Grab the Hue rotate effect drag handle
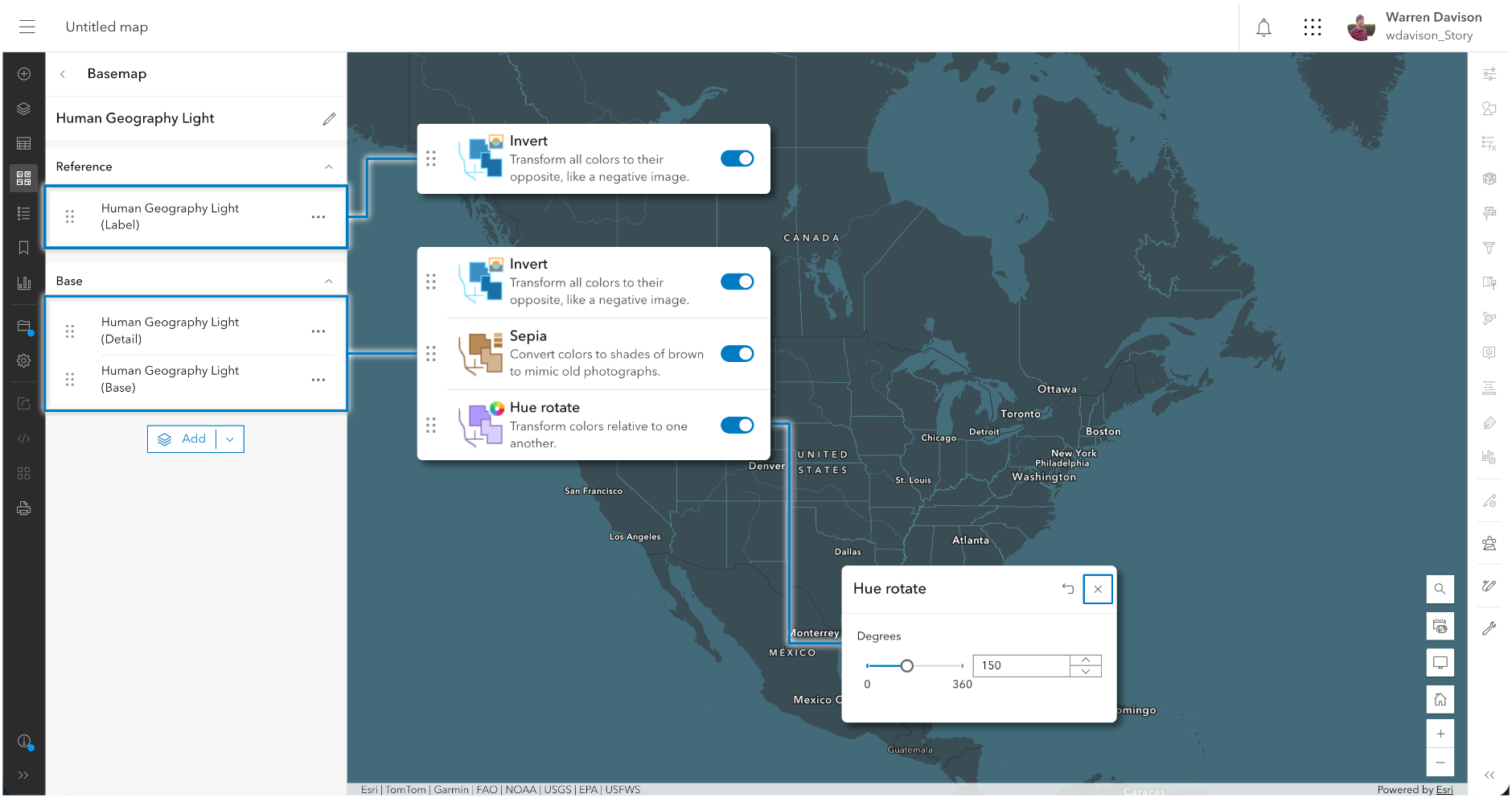Viewport: 1512px width, 798px height. [x=431, y=425]
